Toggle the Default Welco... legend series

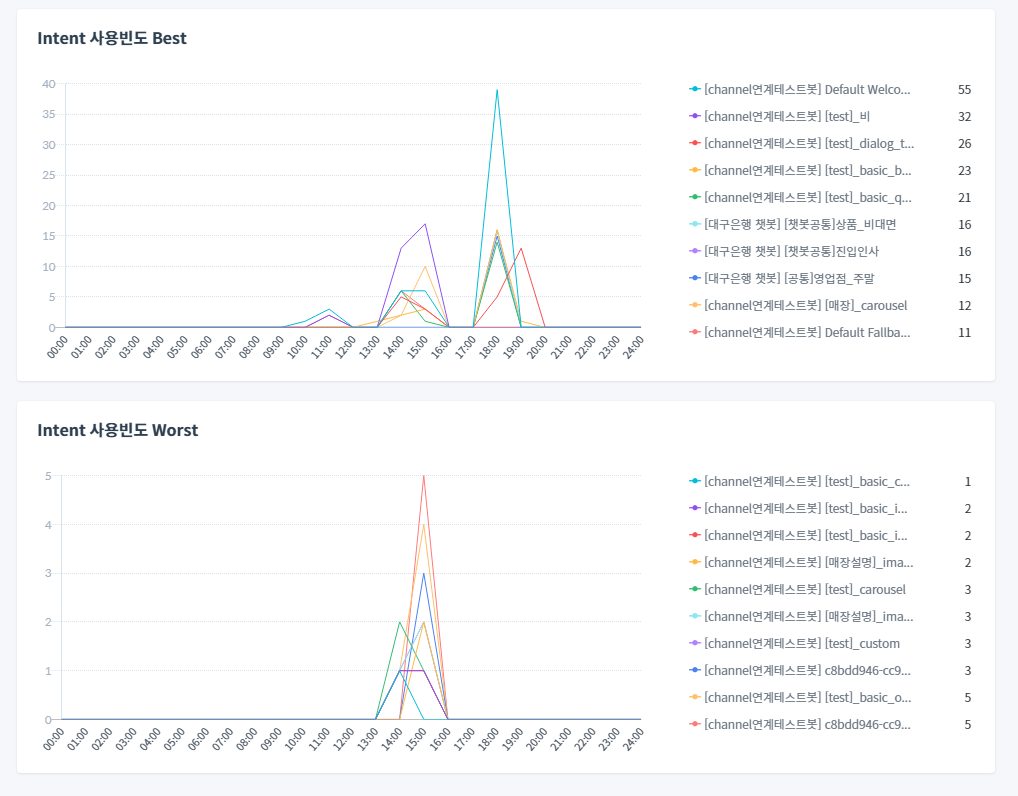coord(808,90)
